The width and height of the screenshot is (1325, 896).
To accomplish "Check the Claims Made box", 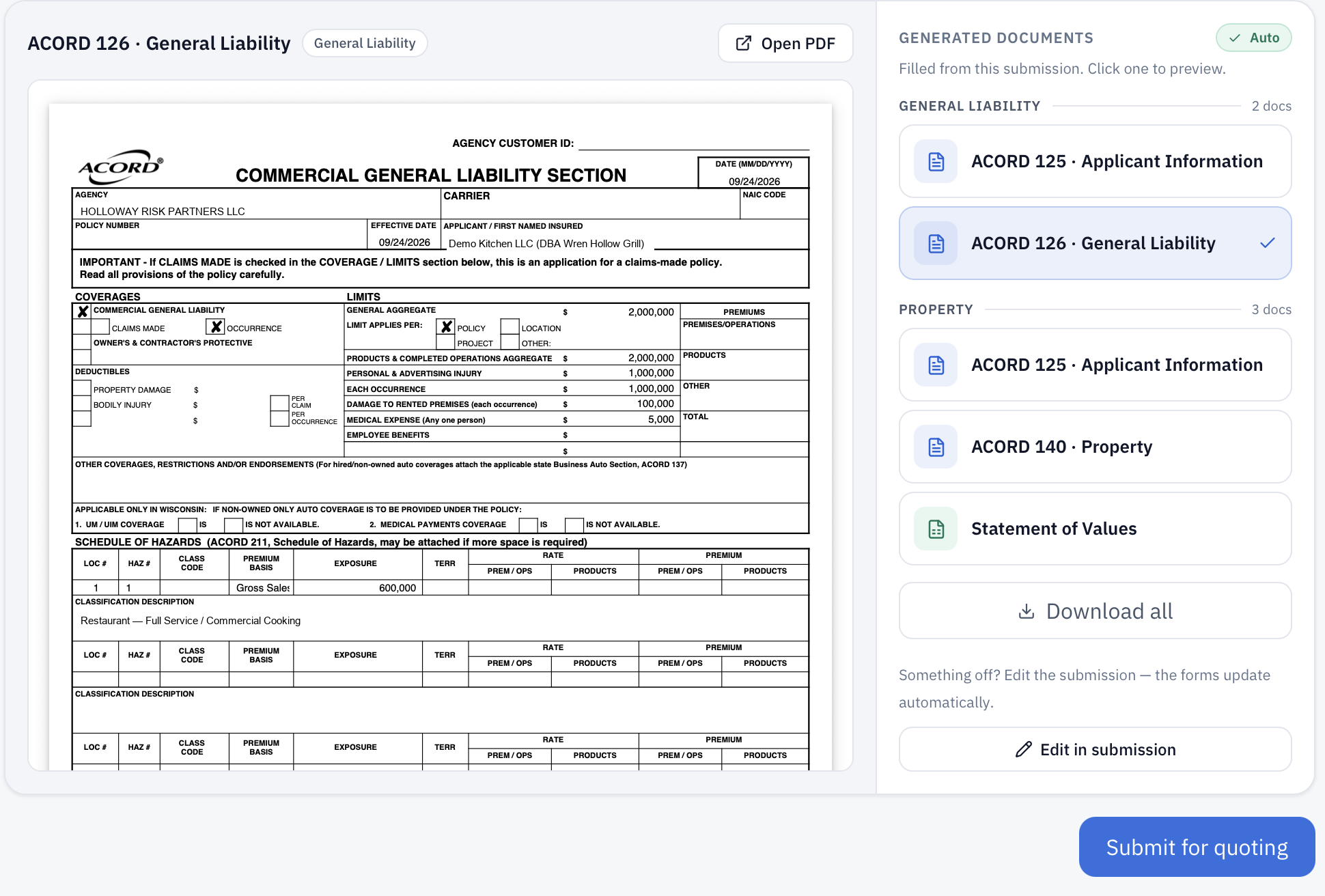I will click(x=100, y=327).
